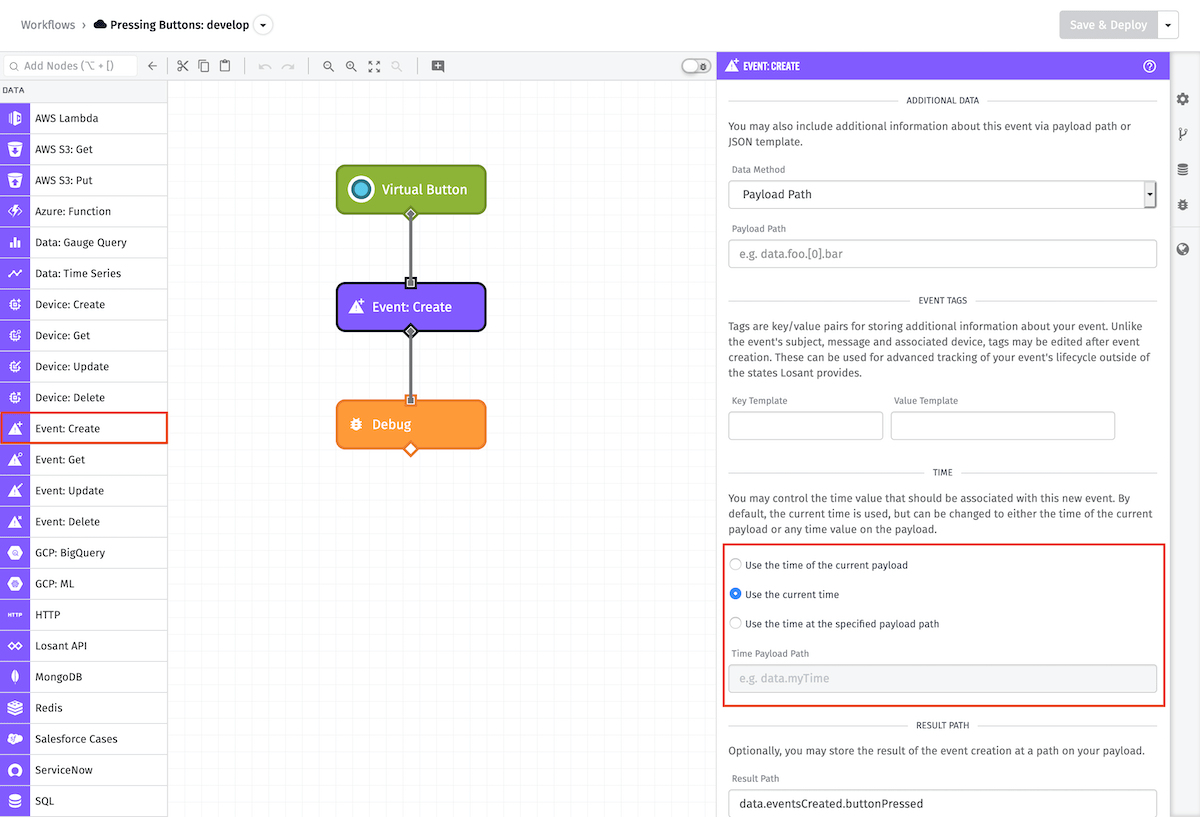Choose Device: Update from node list
Screen dimensions: 1200x817
pyautogui.click(x=84, y=366)
